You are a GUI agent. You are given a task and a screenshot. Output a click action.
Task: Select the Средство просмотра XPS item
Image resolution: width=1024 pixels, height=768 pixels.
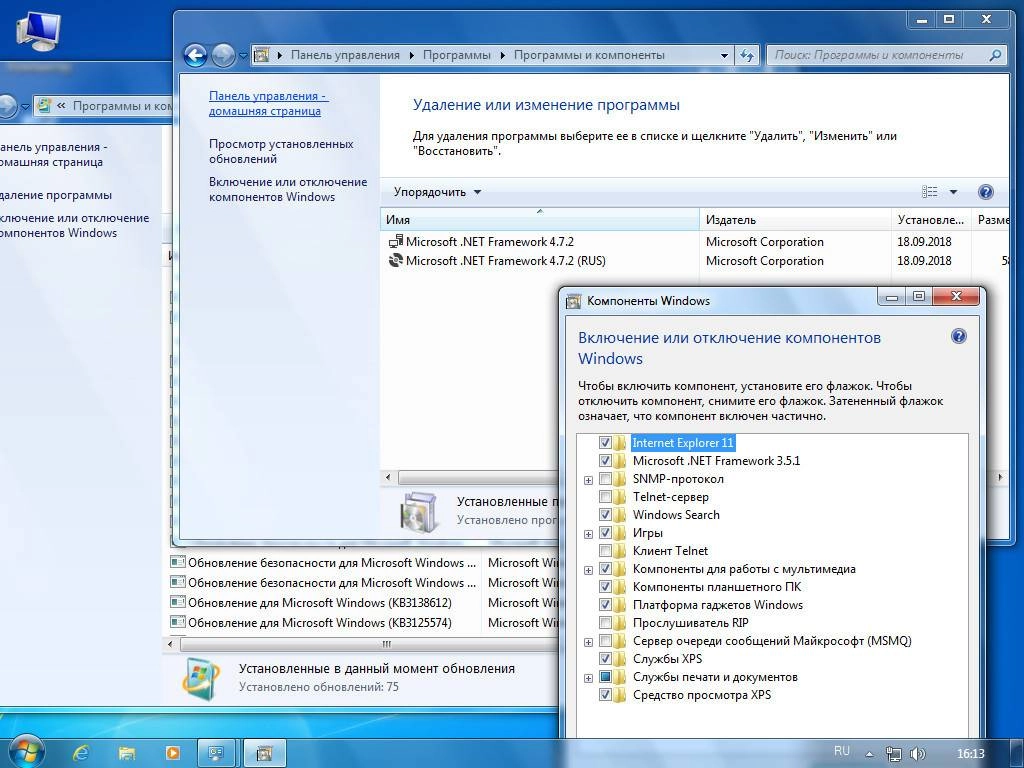pyautogui.click(x=701, y=695)
